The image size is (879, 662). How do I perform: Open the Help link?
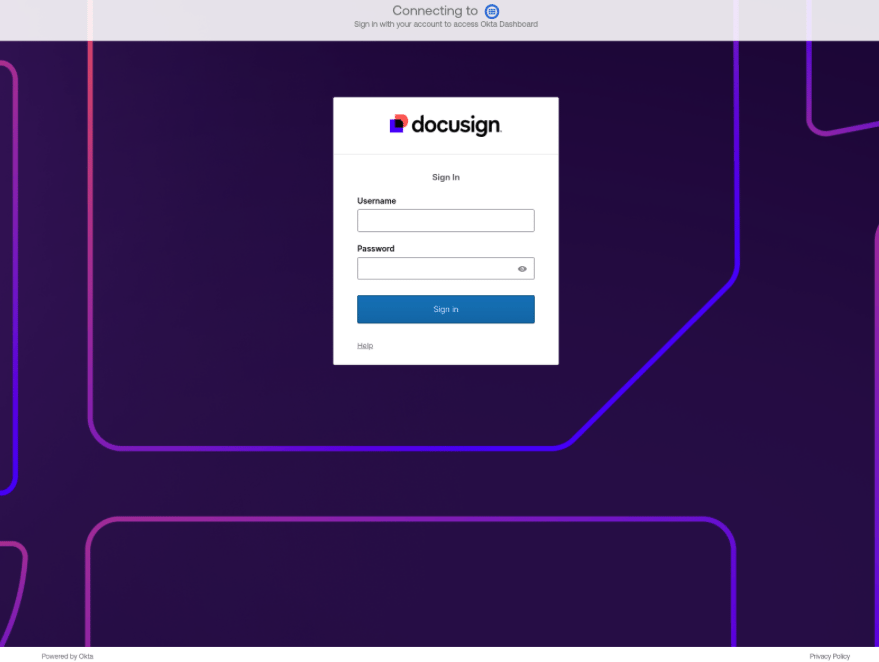365,346
